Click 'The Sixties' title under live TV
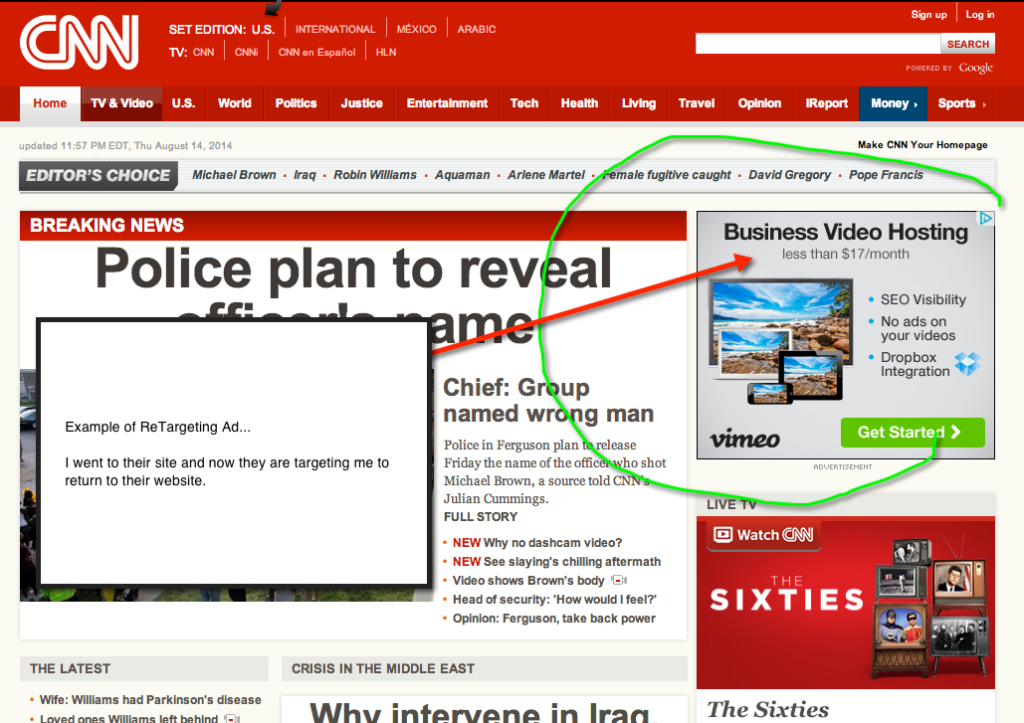 768,709
